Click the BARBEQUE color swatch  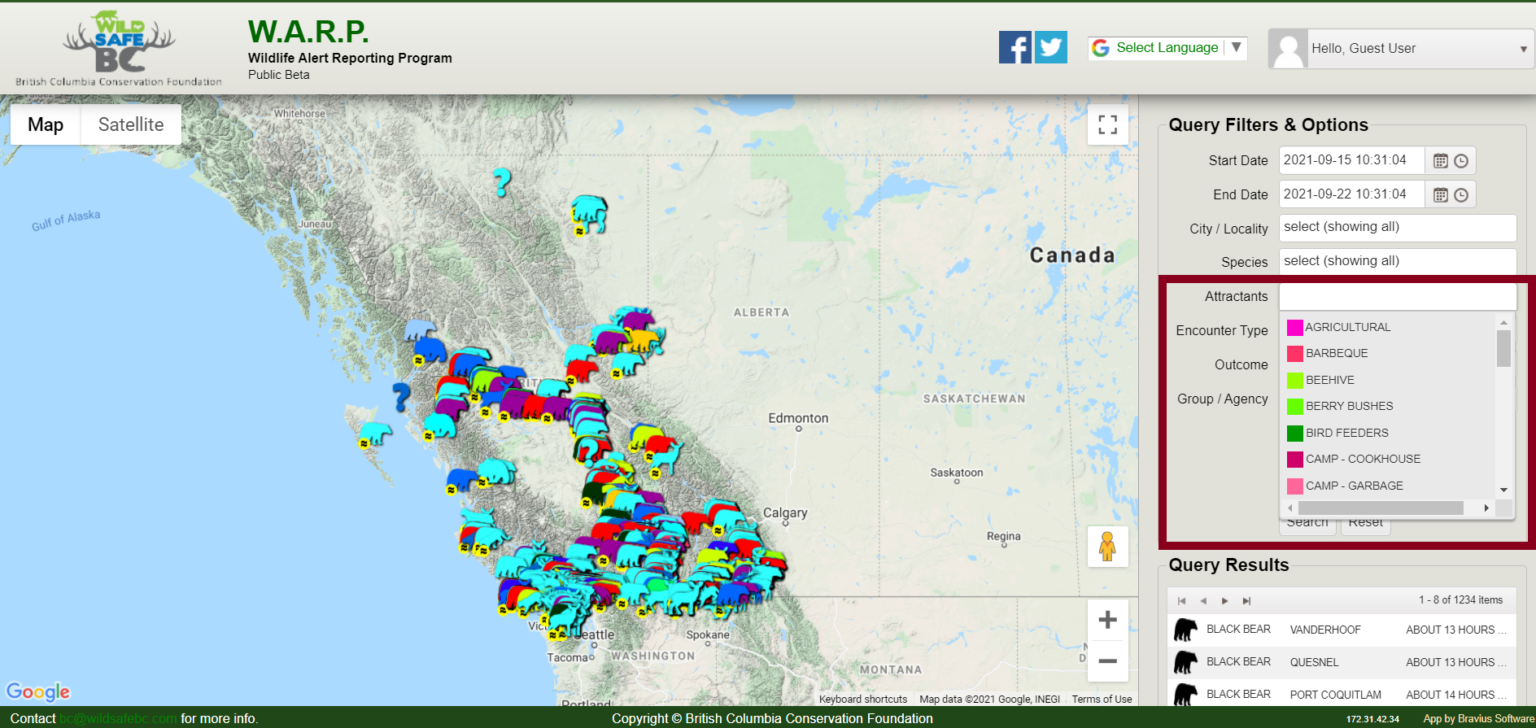1296,353
